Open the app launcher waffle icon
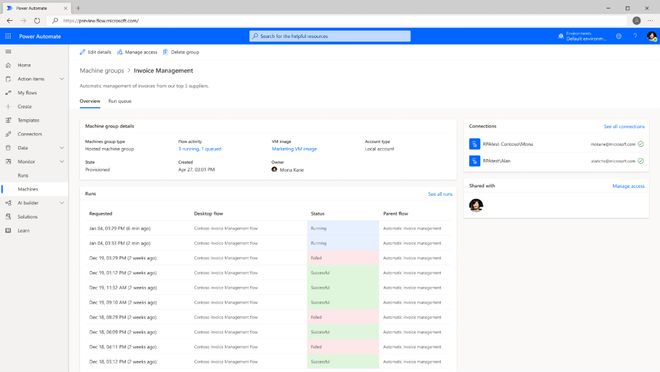Viewport: 660px width, 372px height. 8,36
